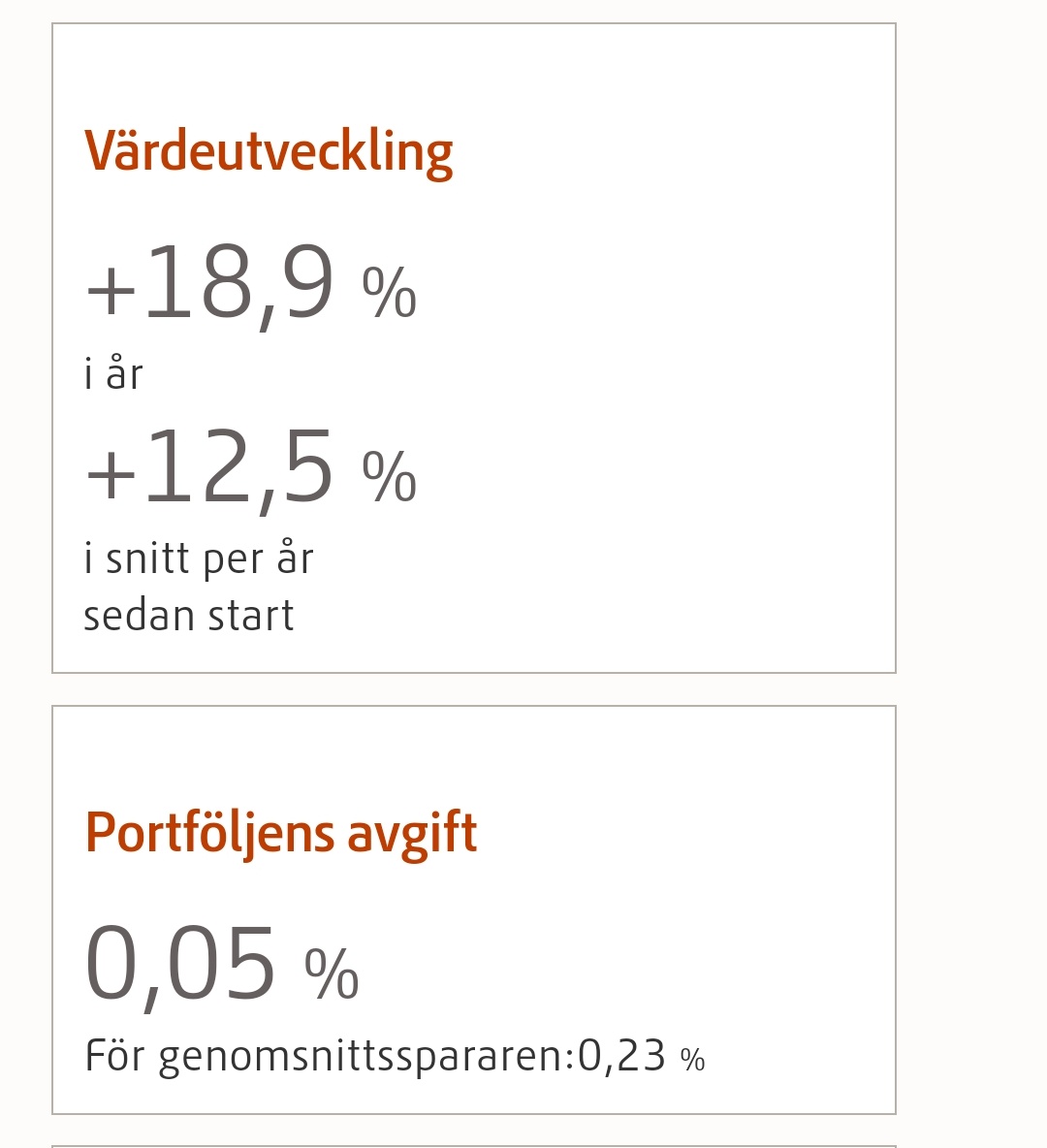Click the 'sedan start' text
Image resolution: width=1047 pixels, height=1148 pixels.
pos(189,616)
